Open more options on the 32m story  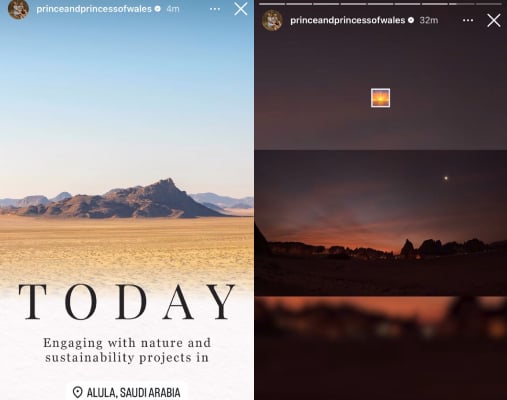[468, 20]
